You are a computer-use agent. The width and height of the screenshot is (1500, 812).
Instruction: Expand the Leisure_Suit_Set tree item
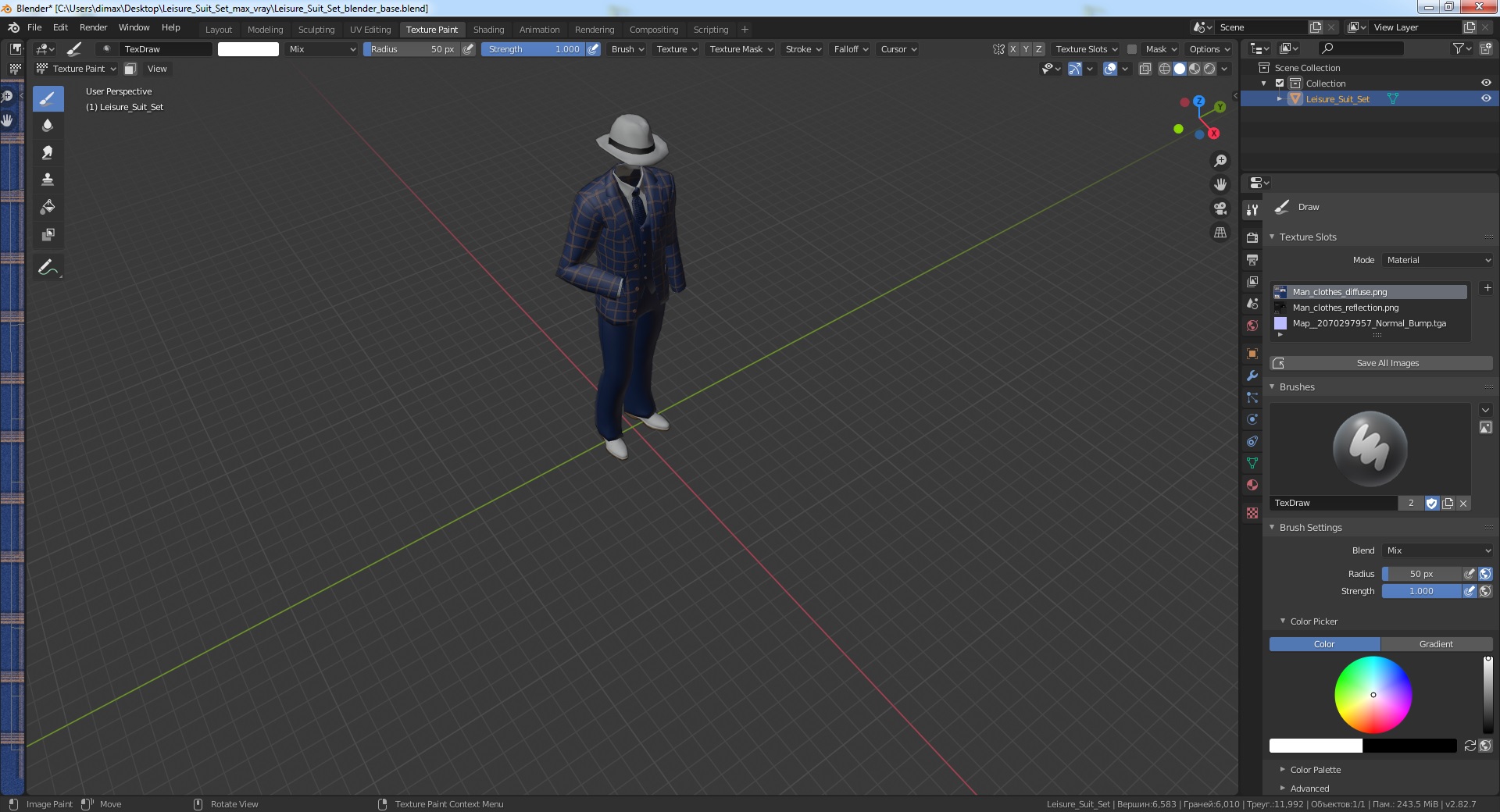[x=1280, y=99]
